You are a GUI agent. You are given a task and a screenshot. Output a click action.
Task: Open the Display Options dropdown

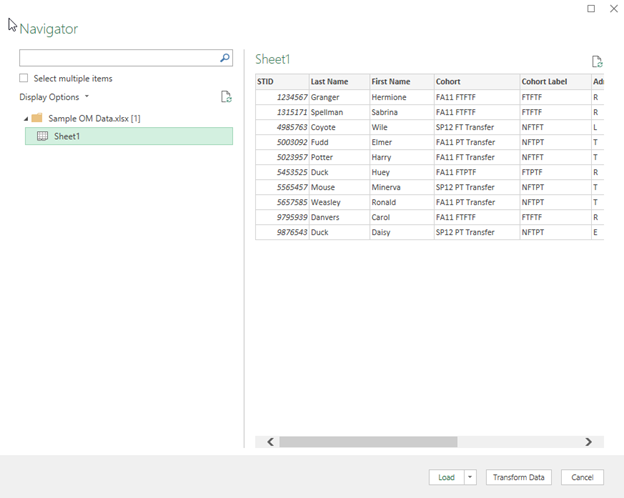point(54,97)
